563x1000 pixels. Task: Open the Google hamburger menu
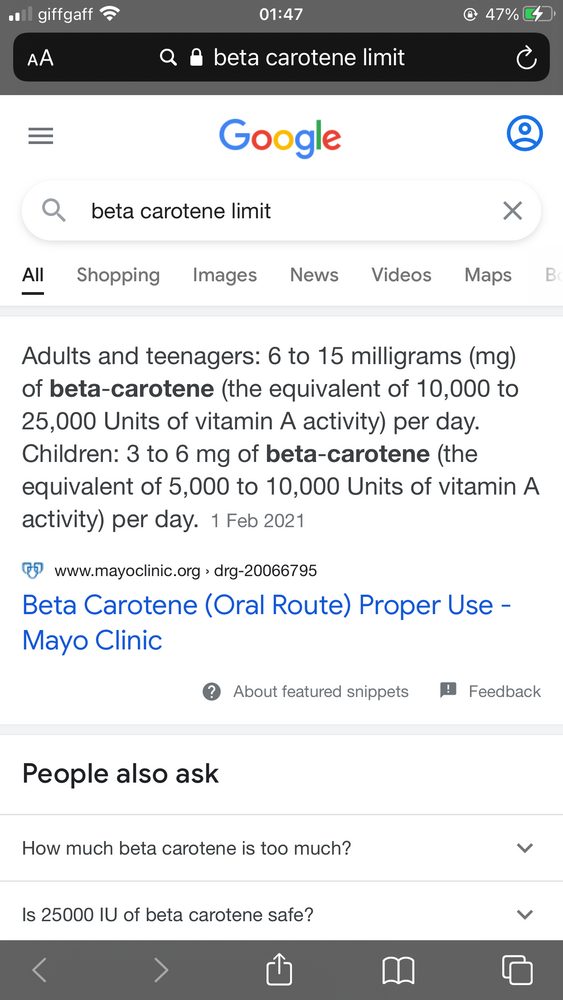[41, 136]
